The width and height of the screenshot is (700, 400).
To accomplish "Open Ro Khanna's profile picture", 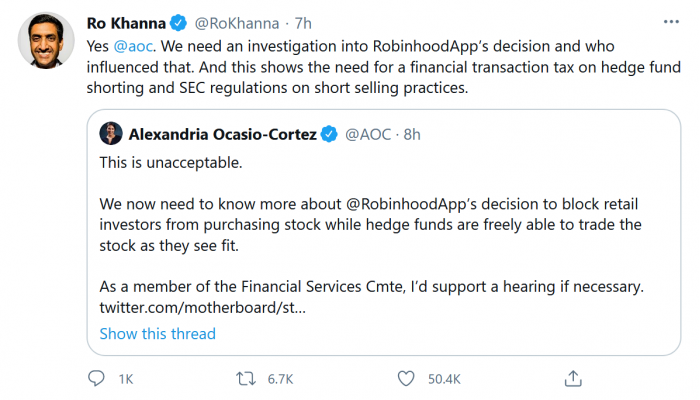I will tap(45, 40).
